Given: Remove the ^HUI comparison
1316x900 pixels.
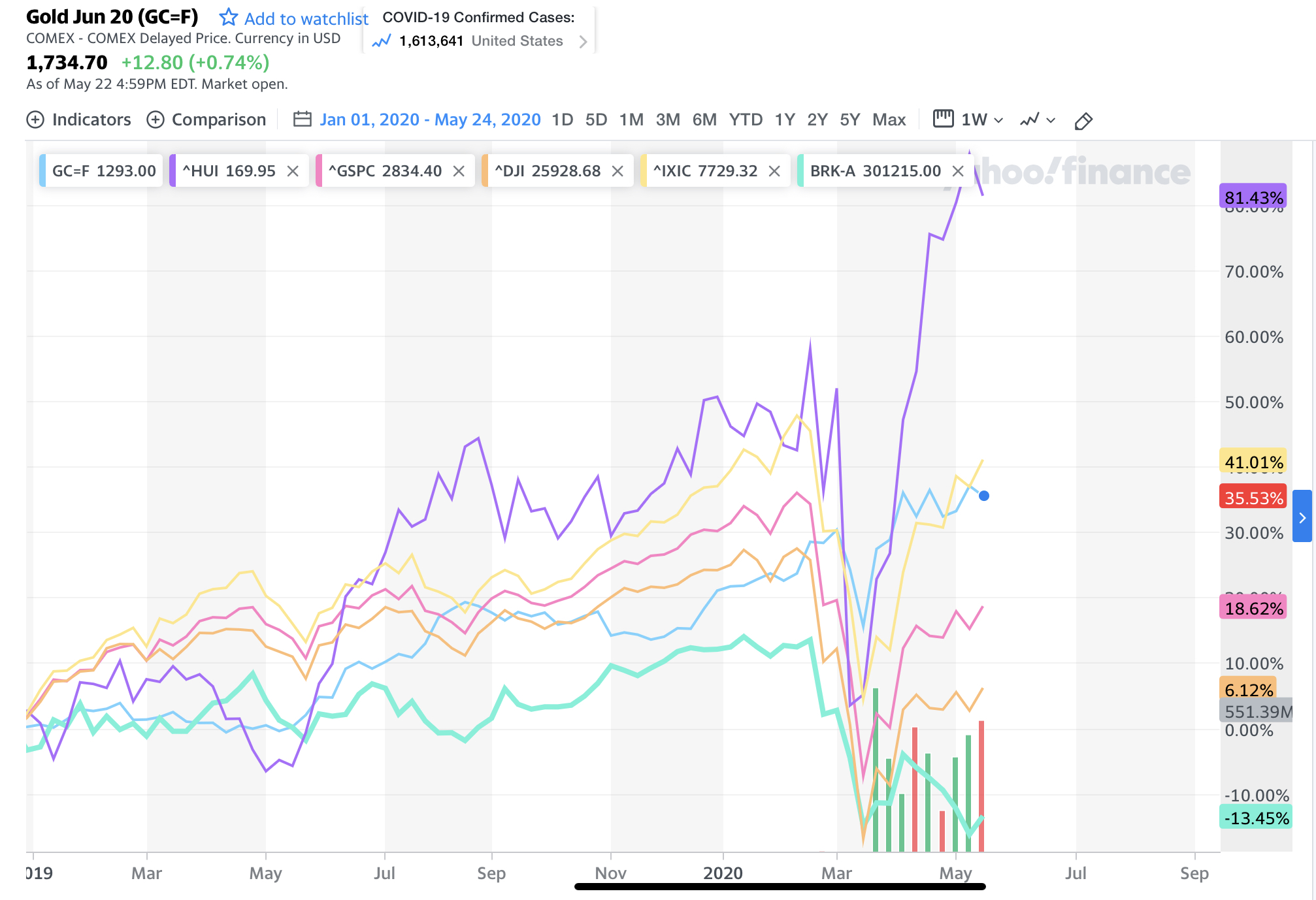Looking at the screenshot, I should (x=293, y=171).
